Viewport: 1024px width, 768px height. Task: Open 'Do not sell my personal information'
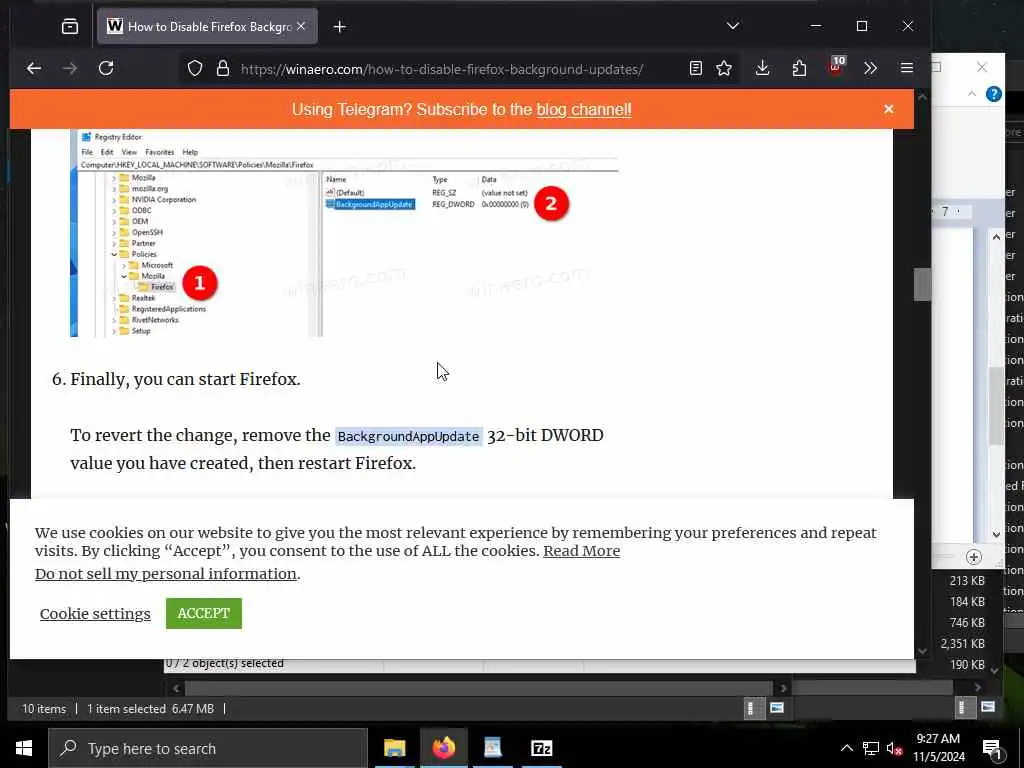[166, 573]
